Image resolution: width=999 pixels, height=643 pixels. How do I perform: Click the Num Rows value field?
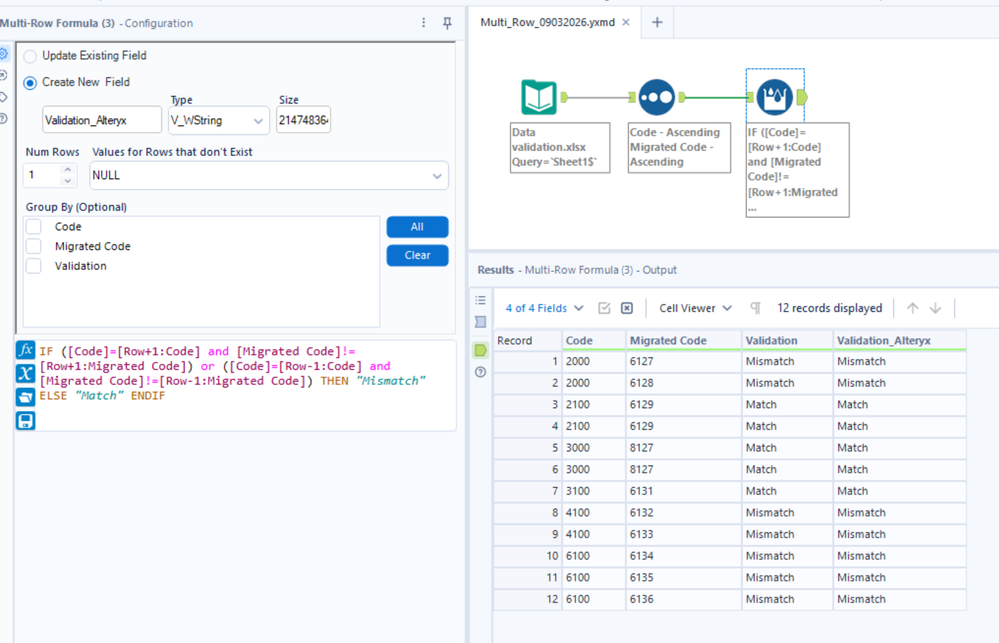pyautogui.click(x=43, y=175)
